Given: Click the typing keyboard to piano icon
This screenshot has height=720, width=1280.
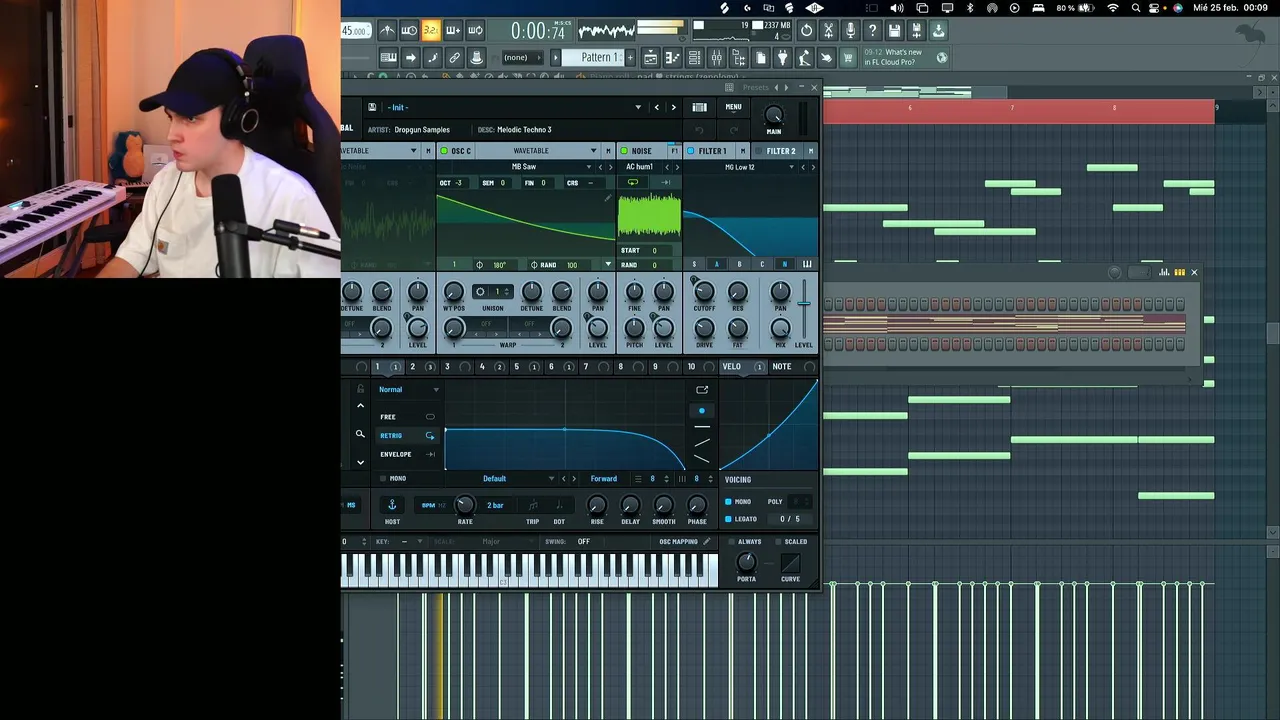Looking at the screenshot, I should pyautogui.click(x=387, y=57).
